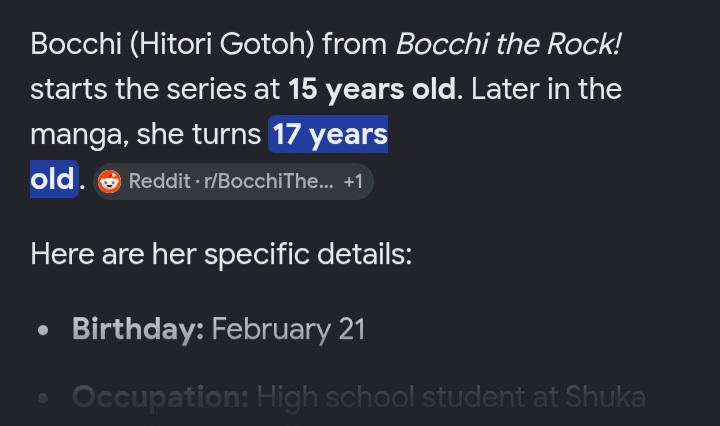The width and height of the screenshot is (720, 426).
Task: Click the "Birthday:" label
Action: 138,329
